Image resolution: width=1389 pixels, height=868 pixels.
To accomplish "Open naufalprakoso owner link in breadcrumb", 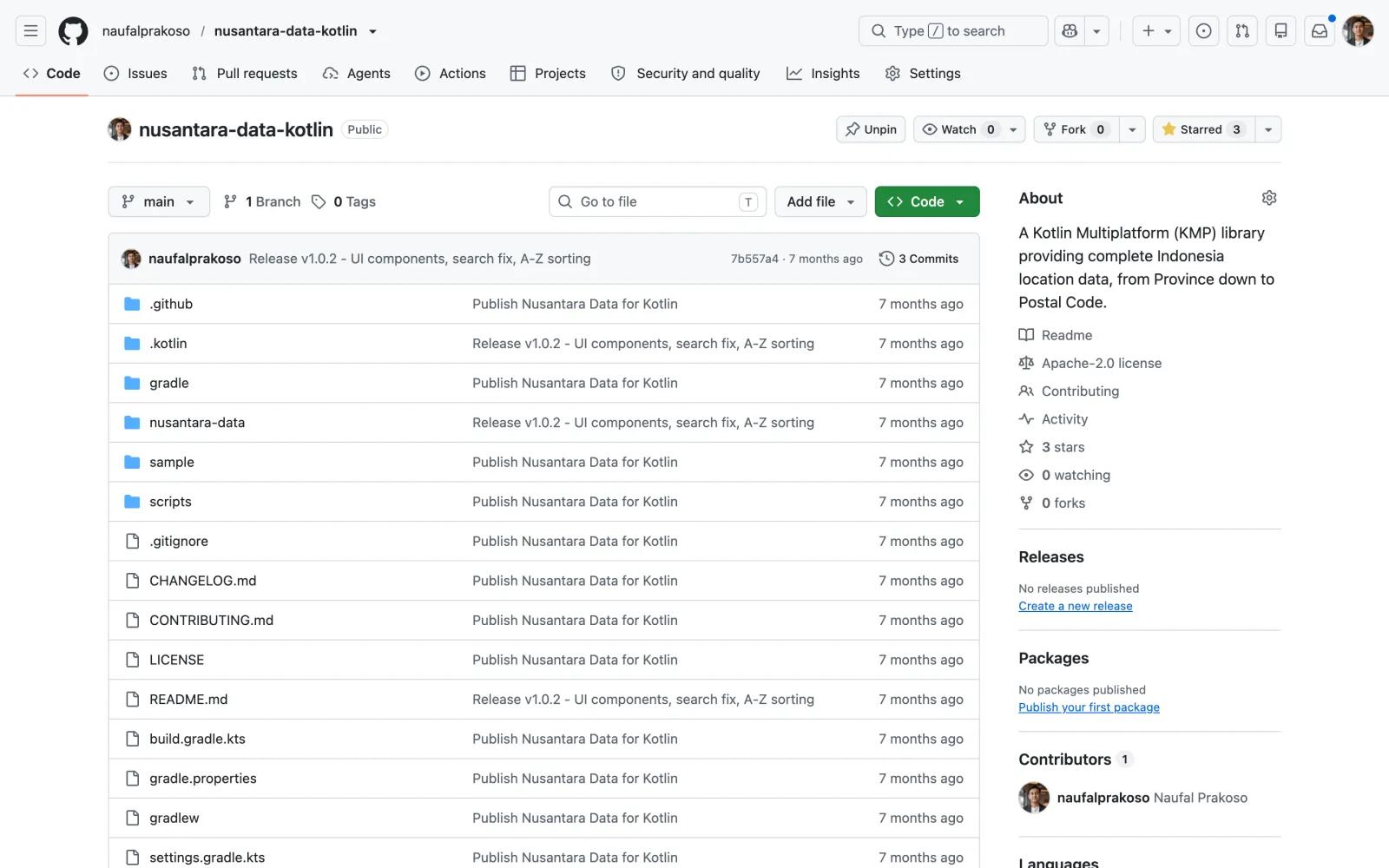I will [146, 31].
